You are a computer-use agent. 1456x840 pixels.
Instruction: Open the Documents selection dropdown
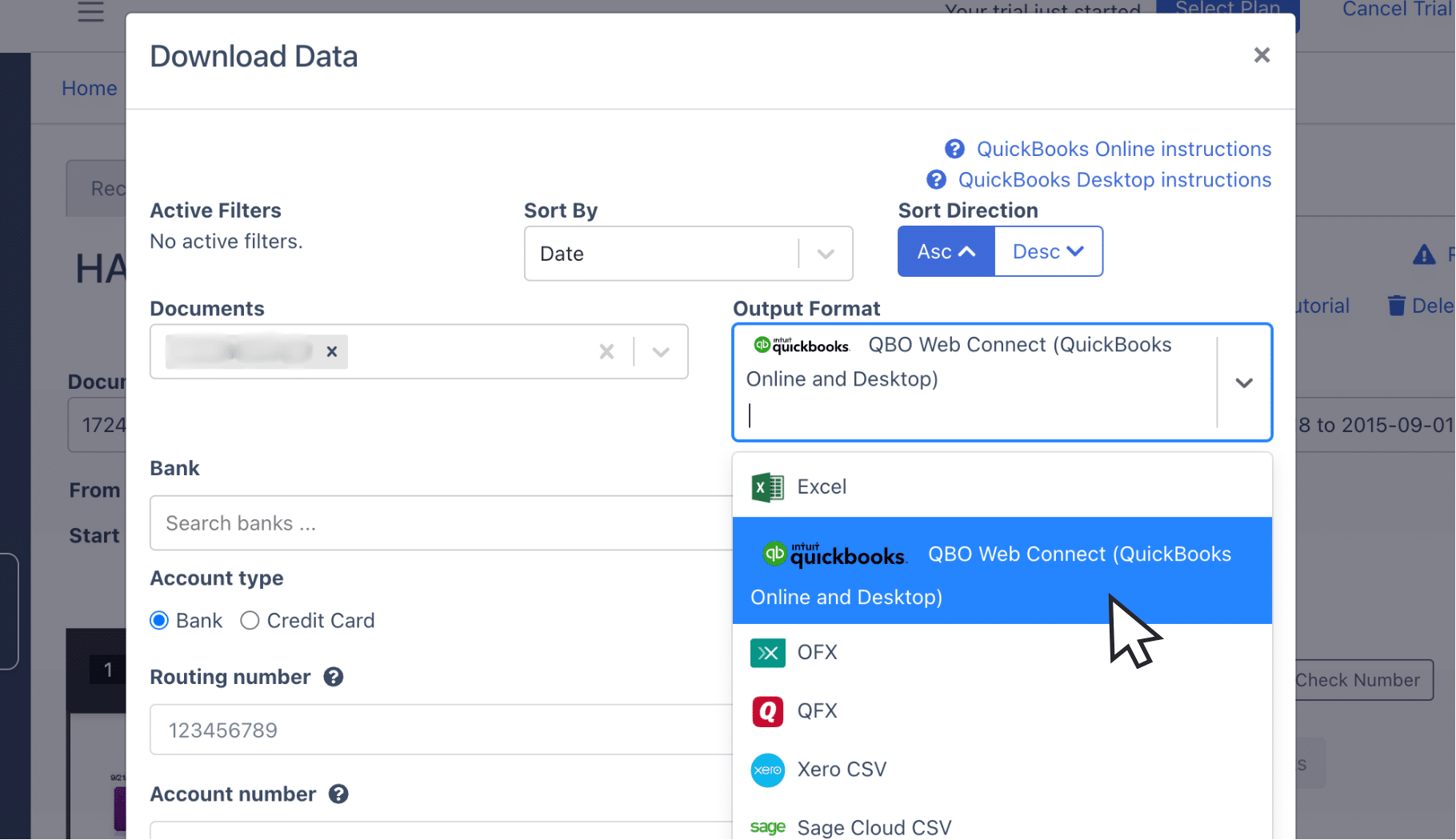[660, 352]
